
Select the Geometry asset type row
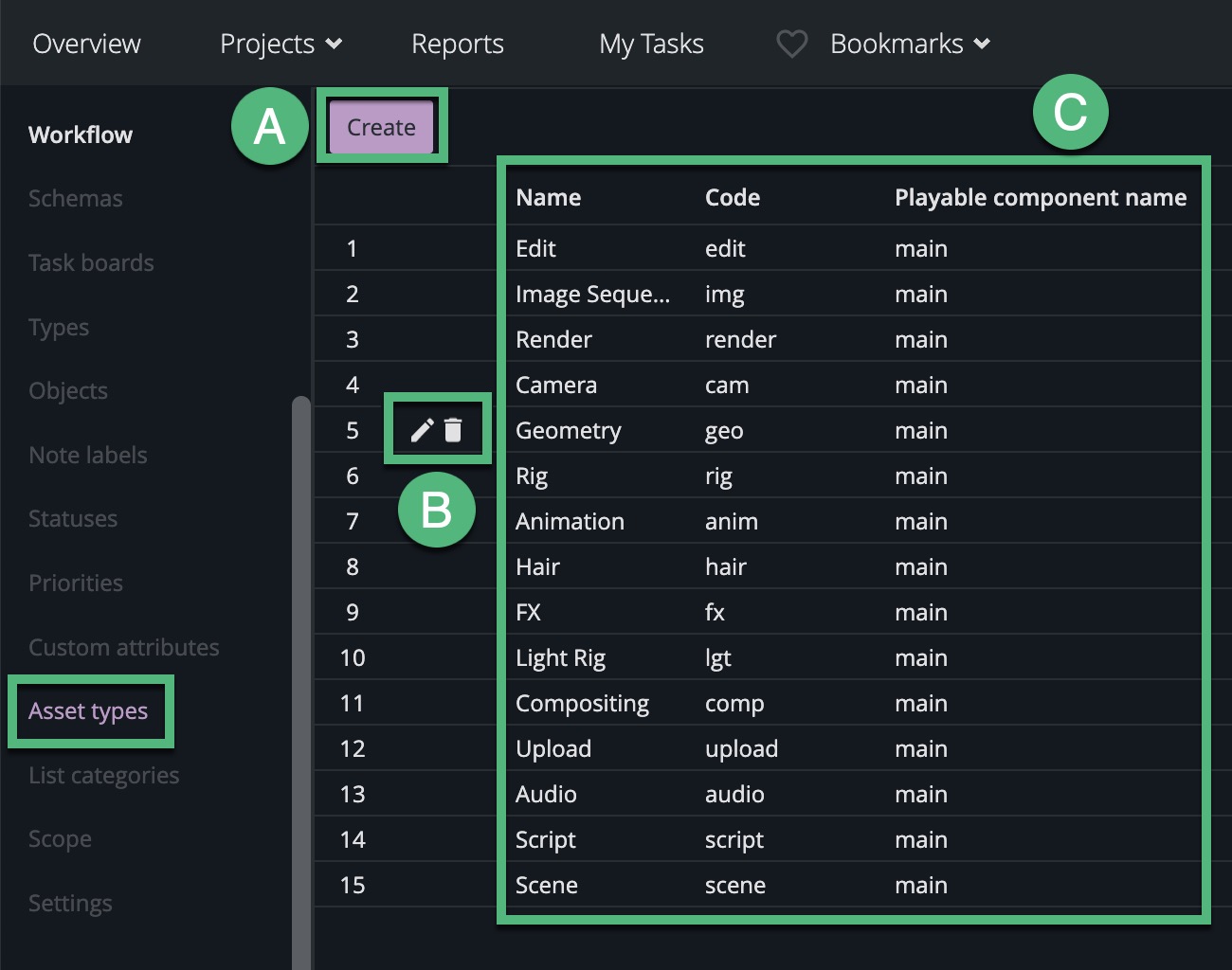(569, 430)
